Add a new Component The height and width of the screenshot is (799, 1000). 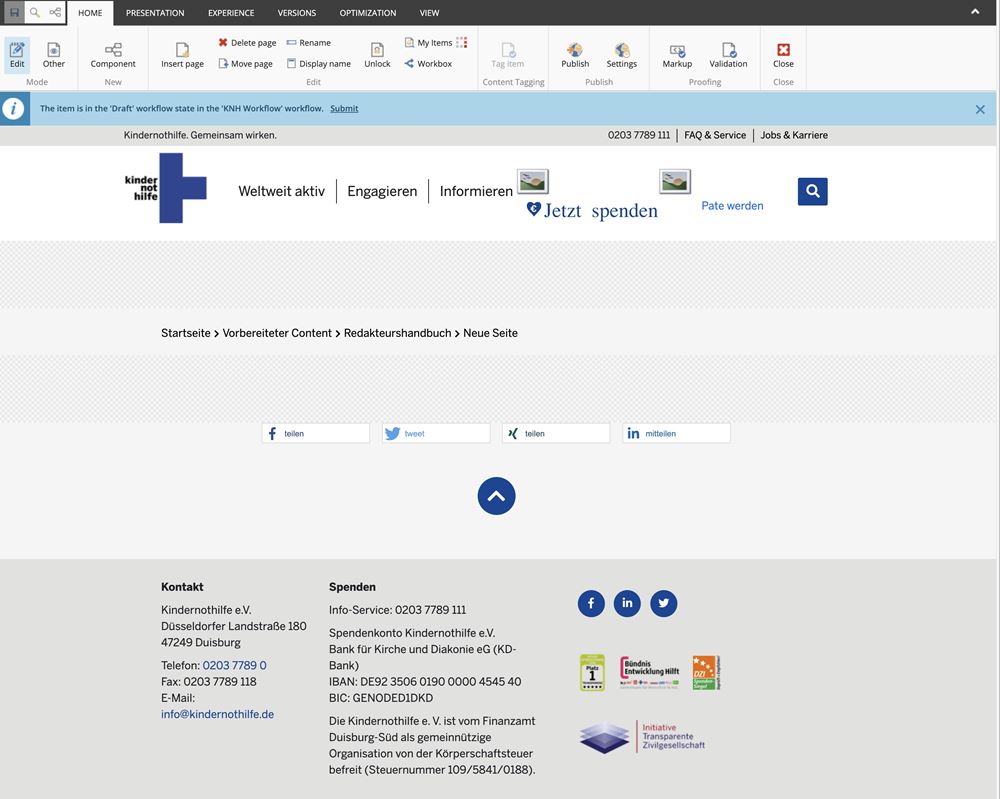tap(113, 54)
